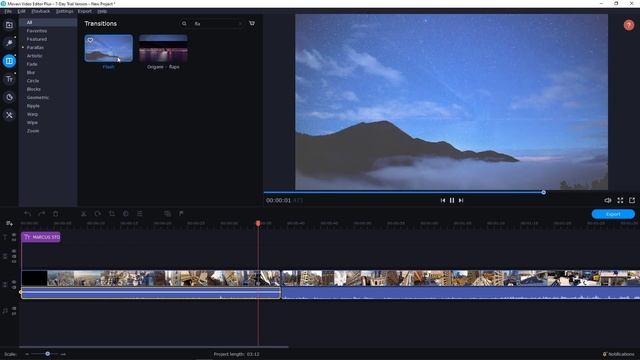The image size is (640, 360).
Task: Add a marker with flag icon
Action: pos(181,213)
